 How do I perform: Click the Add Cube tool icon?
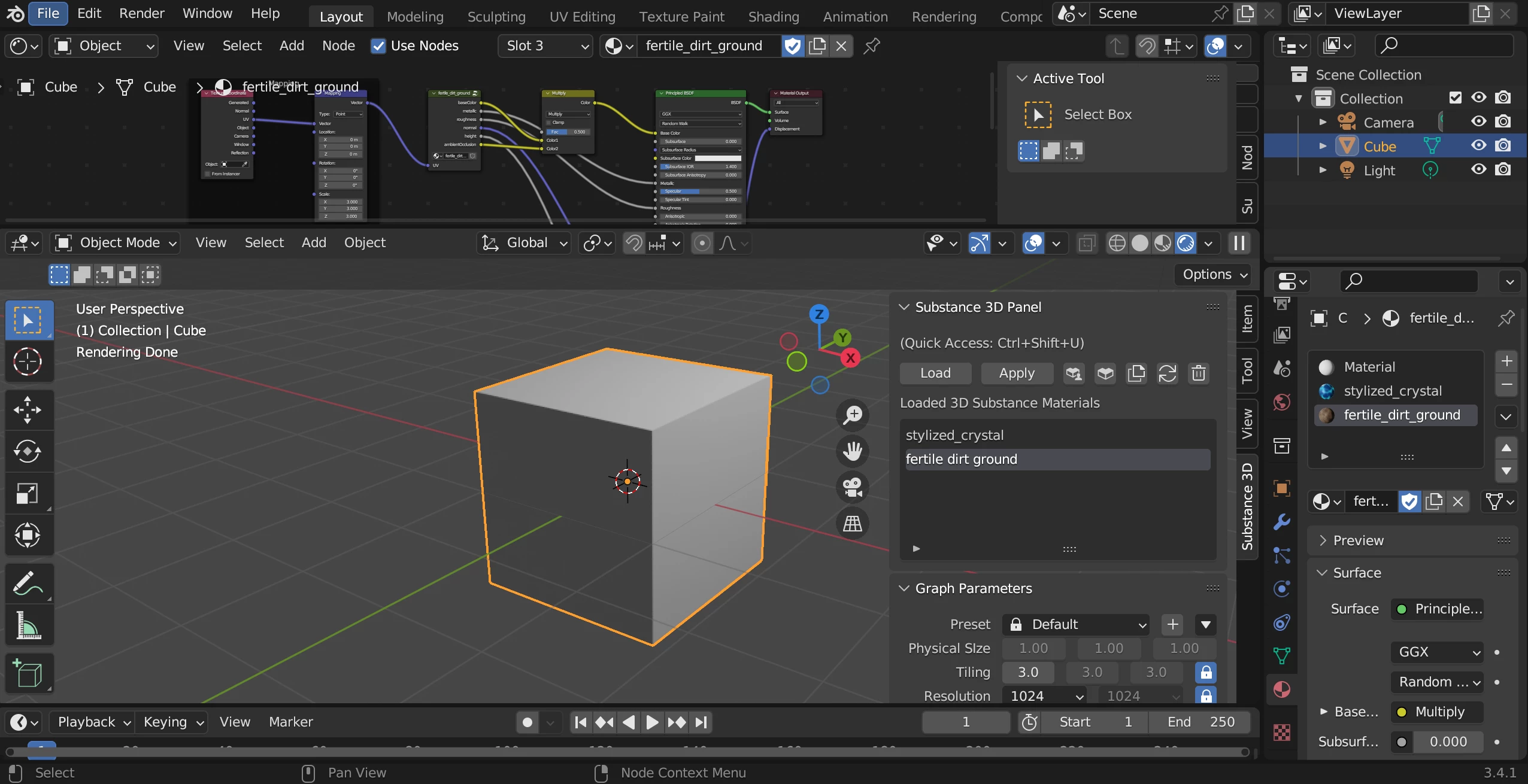(28, 673)
